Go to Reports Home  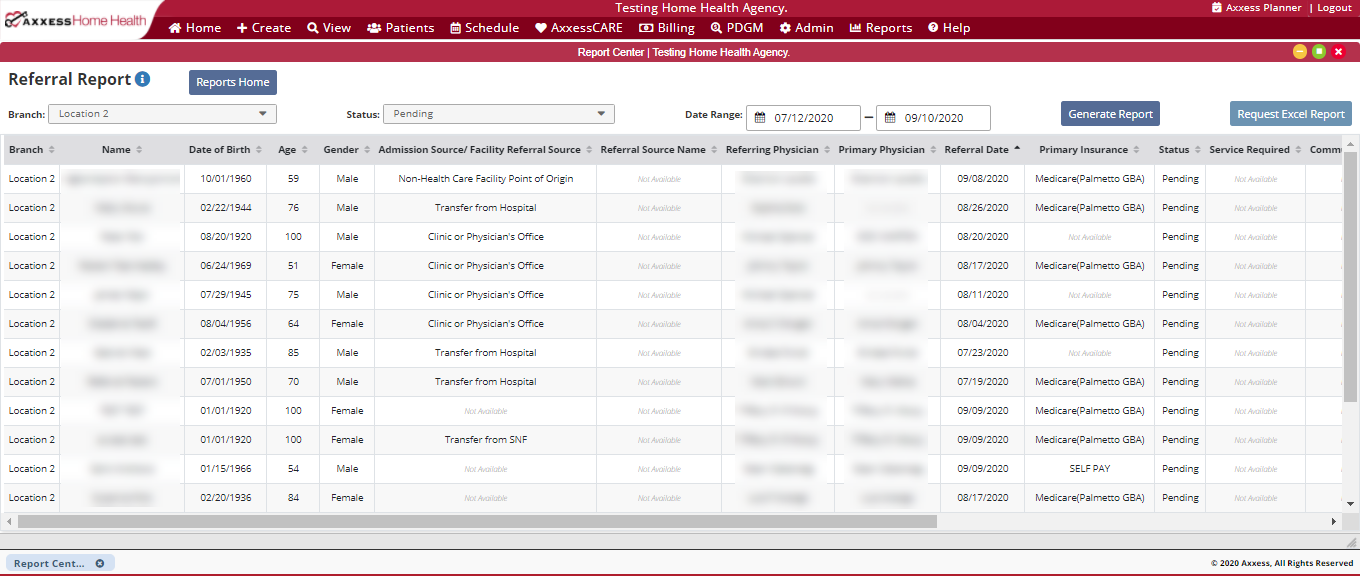pyautogui.click(x=233, y=82)
